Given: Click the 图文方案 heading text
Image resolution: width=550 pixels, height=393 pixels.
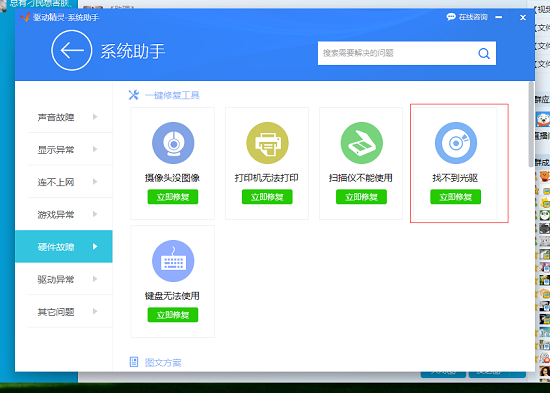Looking at the screenshot, I should coord(163,362).
